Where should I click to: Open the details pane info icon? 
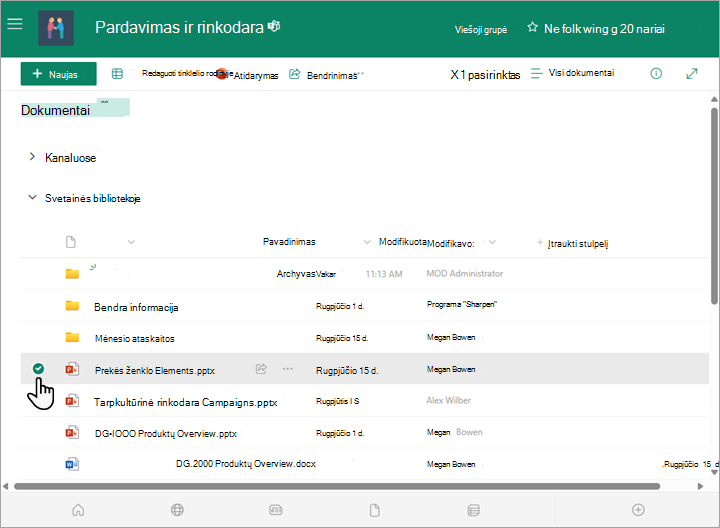tap(656, 73)
